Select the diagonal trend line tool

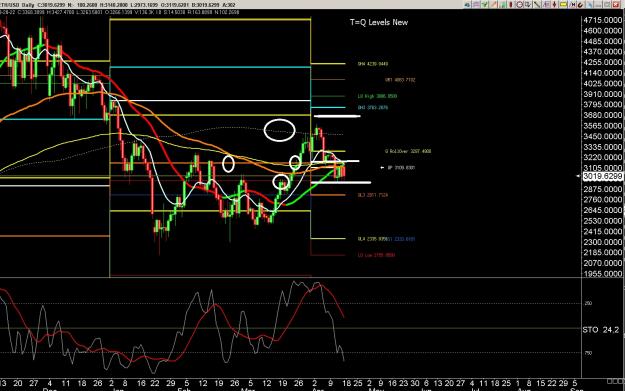pyautogui.click(x=537, y=5)
